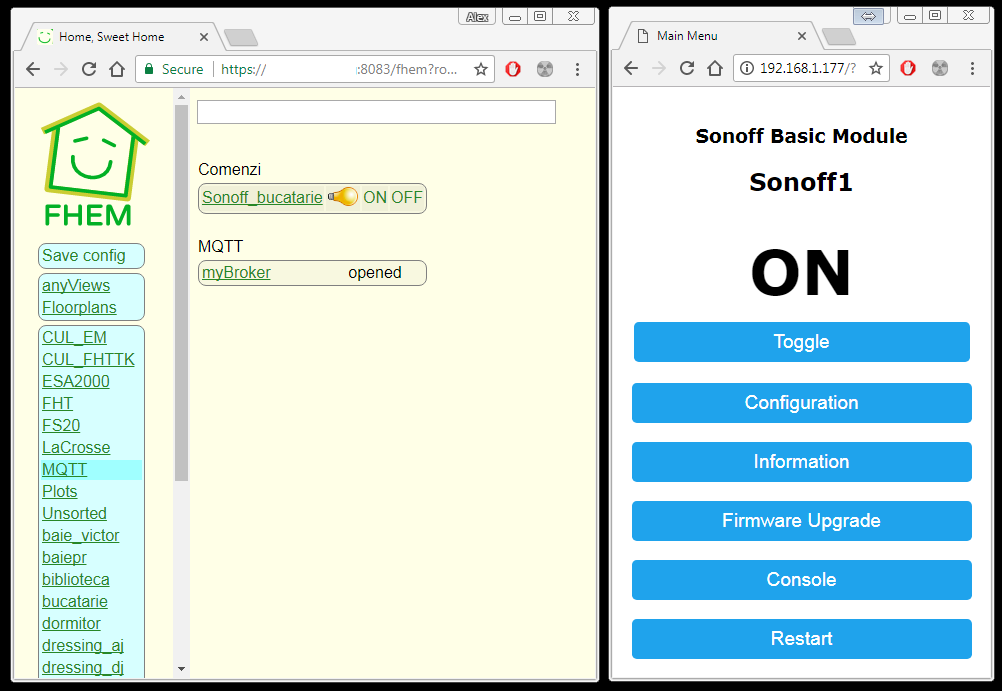
Task: Reload the FHEM page
Action: (89, 69)
